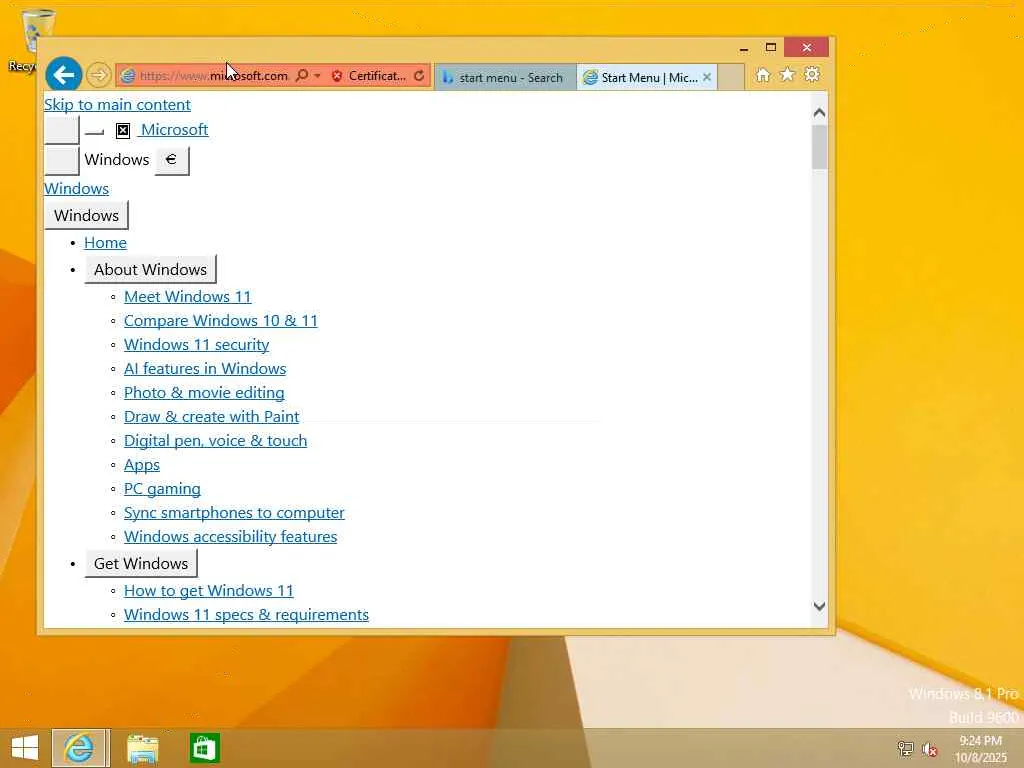Click the scrollbar down arrow
The width and height of the screenshot is (1024, 768).
[x=820, y=606]
